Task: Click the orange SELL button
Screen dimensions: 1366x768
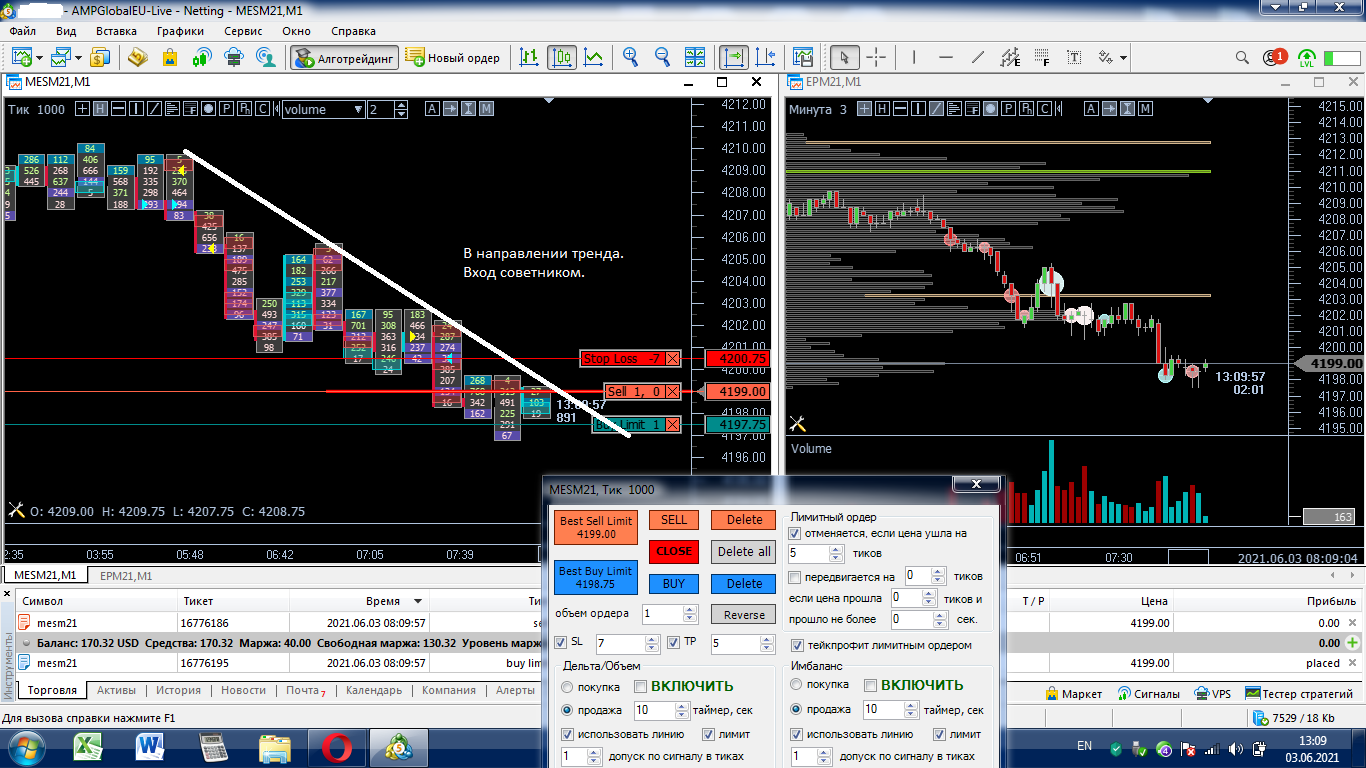Action: point(674,520)
